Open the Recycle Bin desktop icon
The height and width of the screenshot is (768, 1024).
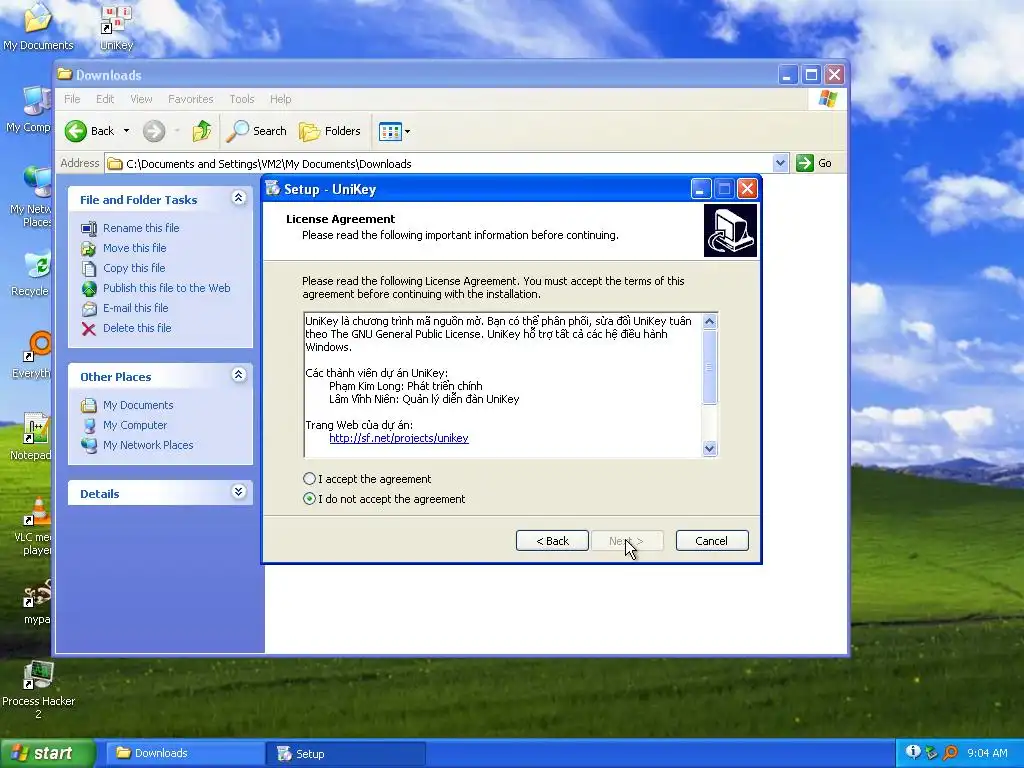pos(37,265)
